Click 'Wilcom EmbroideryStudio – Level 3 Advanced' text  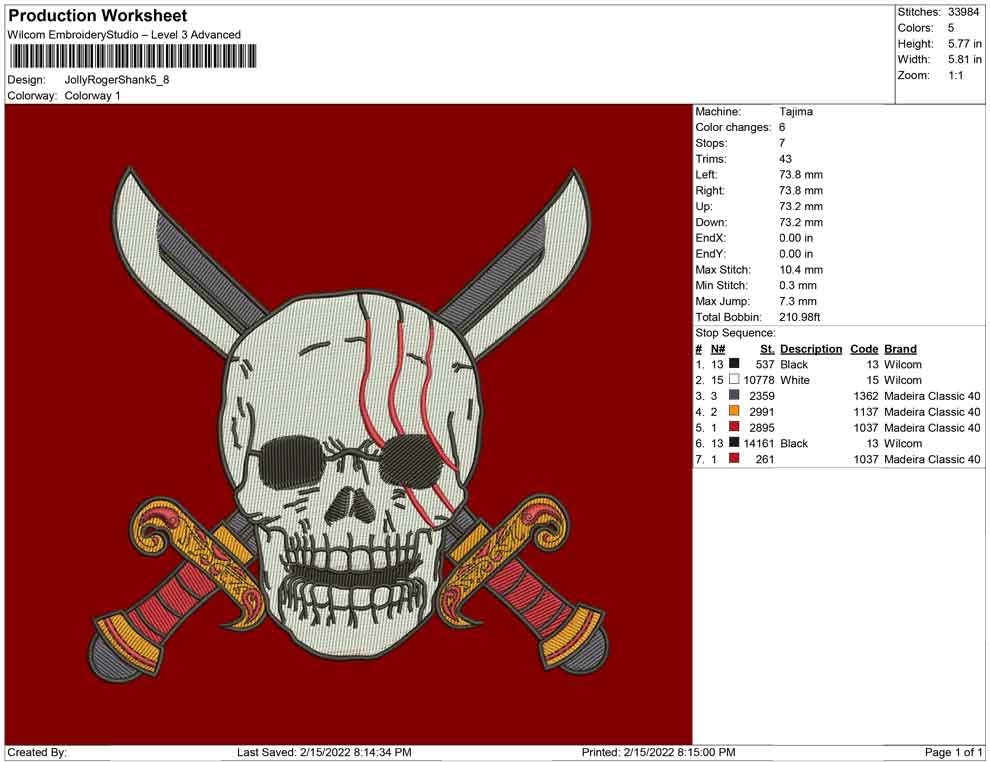point(124,35)
